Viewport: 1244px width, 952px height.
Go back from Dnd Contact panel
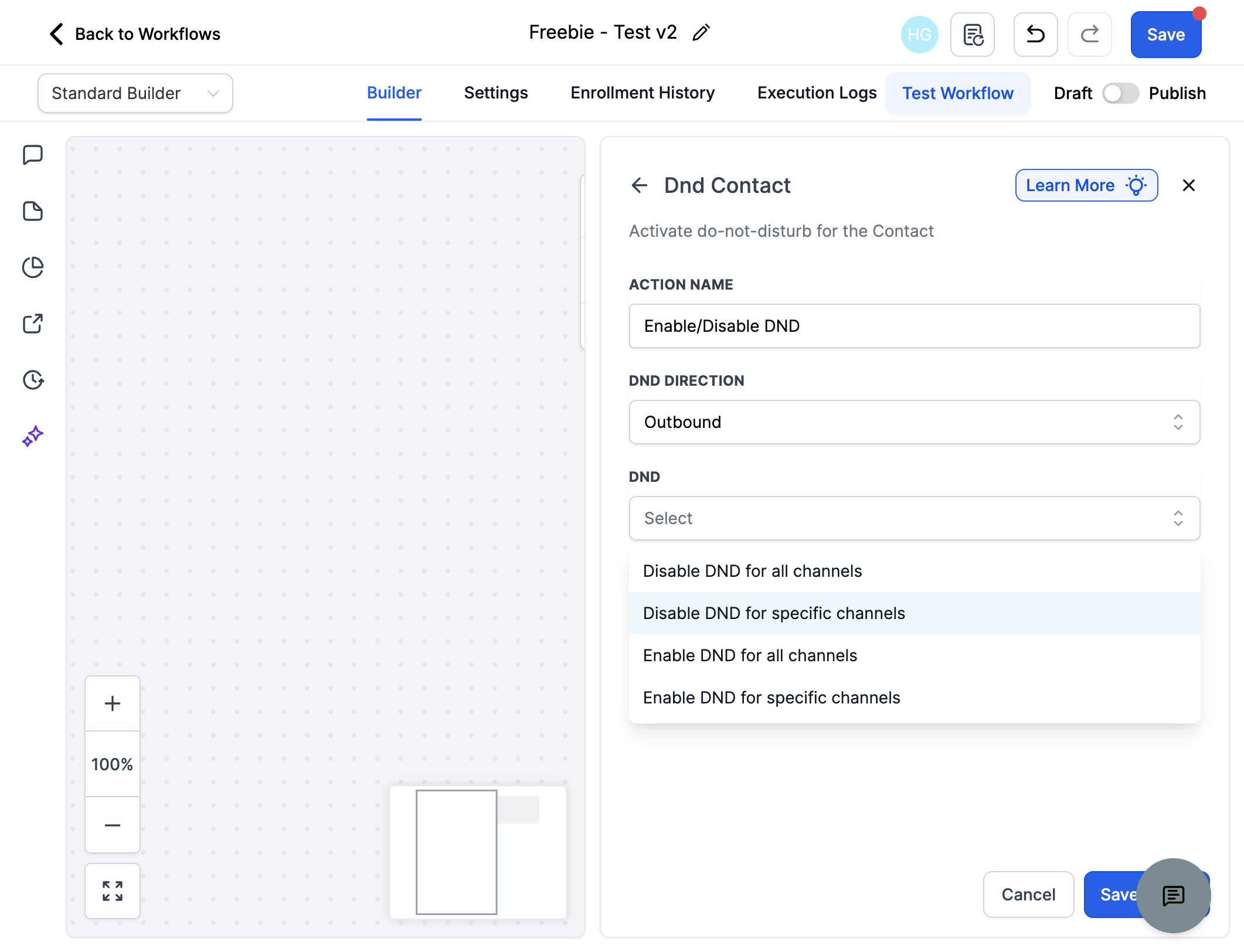[x=639, y=186]
